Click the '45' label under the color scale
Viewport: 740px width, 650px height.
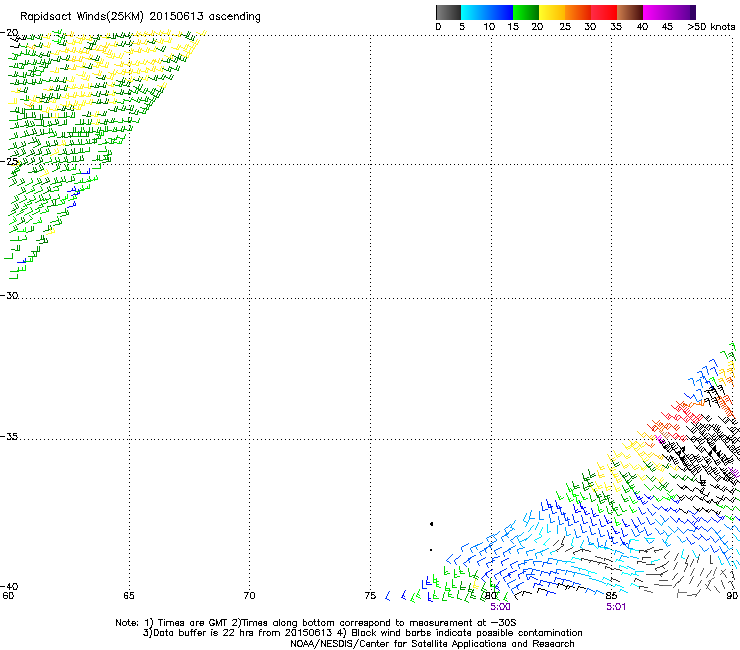coord(667,27)
